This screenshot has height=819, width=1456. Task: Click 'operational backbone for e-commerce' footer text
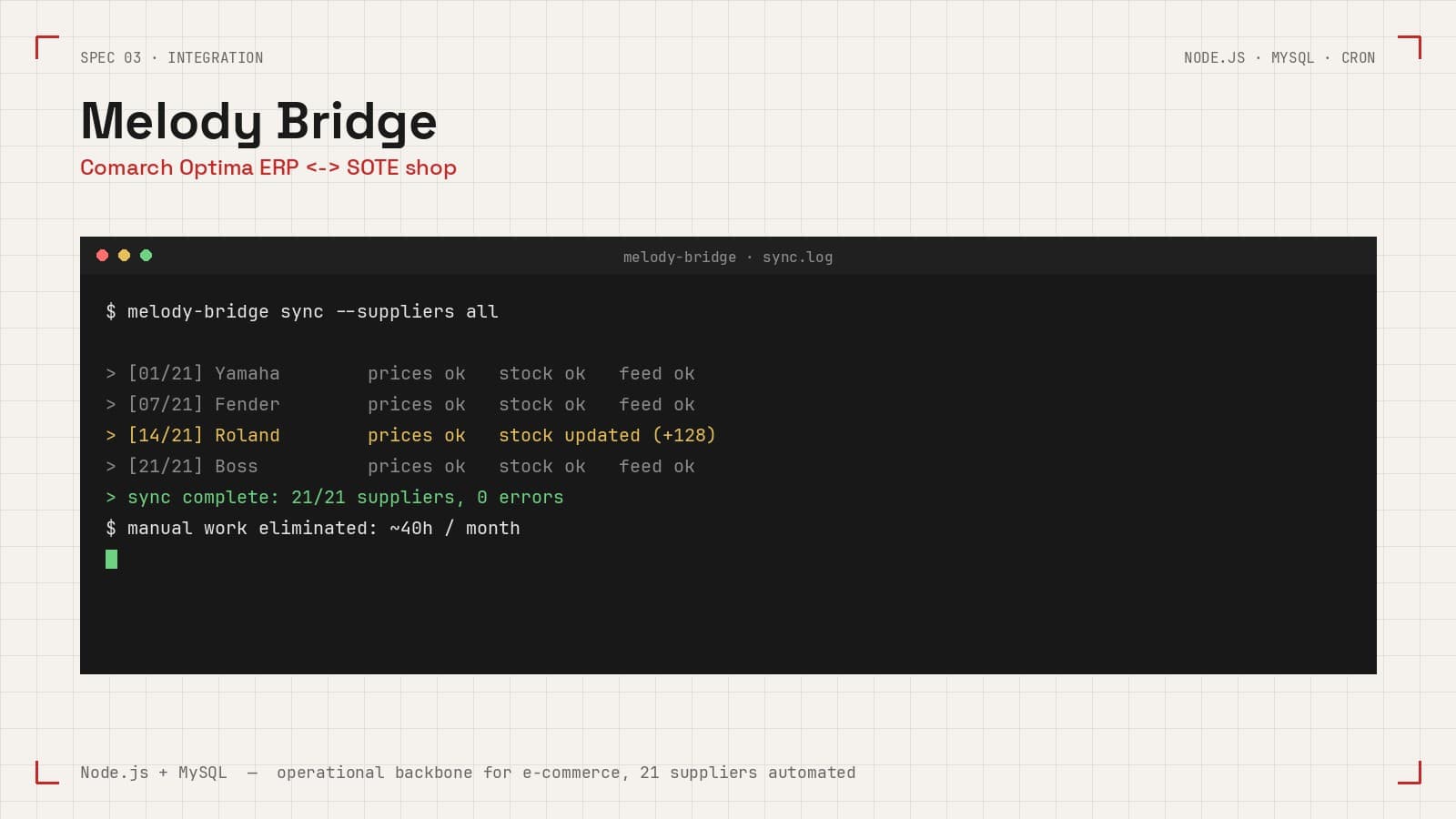point(449,773)
